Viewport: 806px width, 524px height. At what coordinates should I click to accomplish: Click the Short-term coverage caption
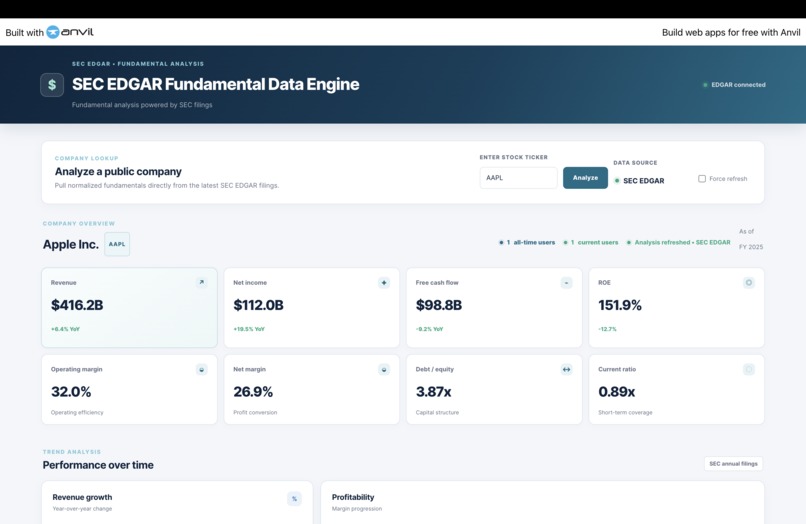click(x=625, y=412)
